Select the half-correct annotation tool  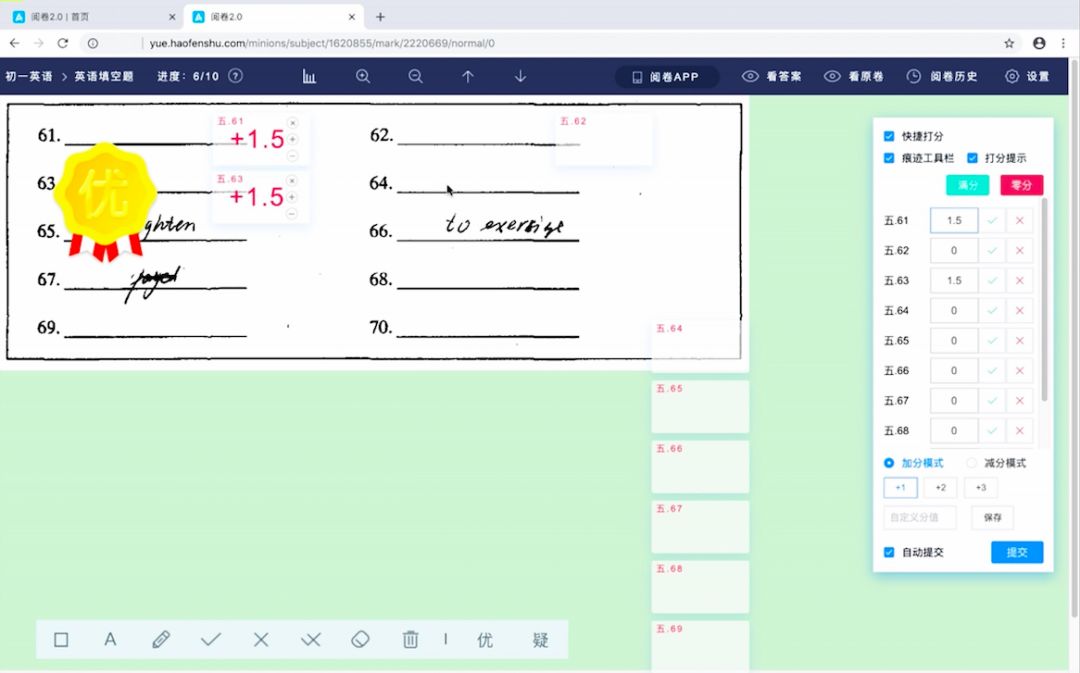(310, 640)
